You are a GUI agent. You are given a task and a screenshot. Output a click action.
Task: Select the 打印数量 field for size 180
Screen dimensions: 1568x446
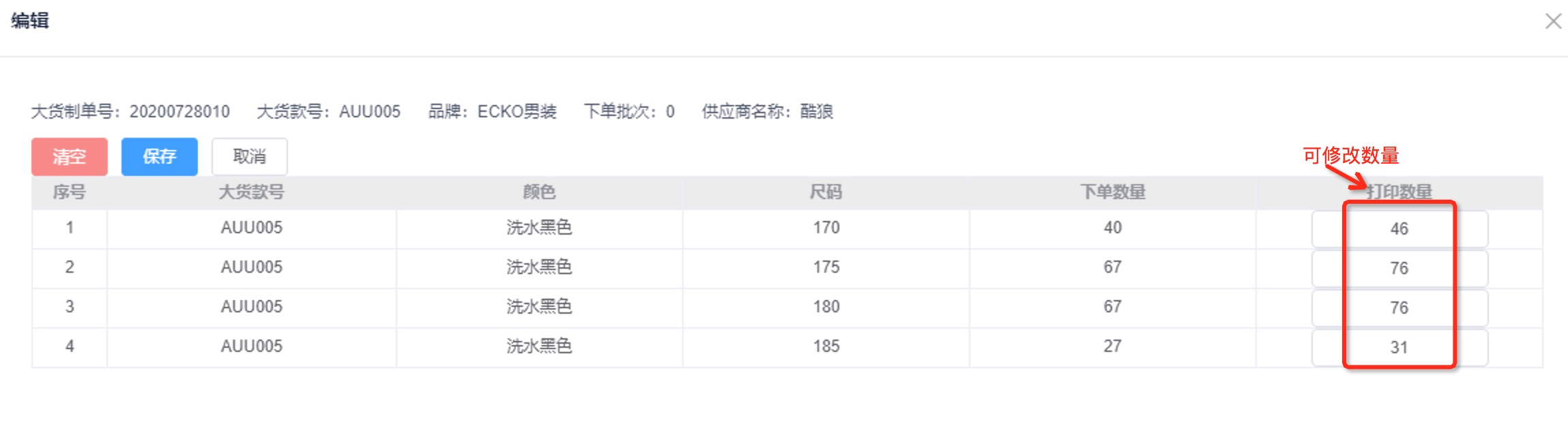click(x=1399, y=308)
